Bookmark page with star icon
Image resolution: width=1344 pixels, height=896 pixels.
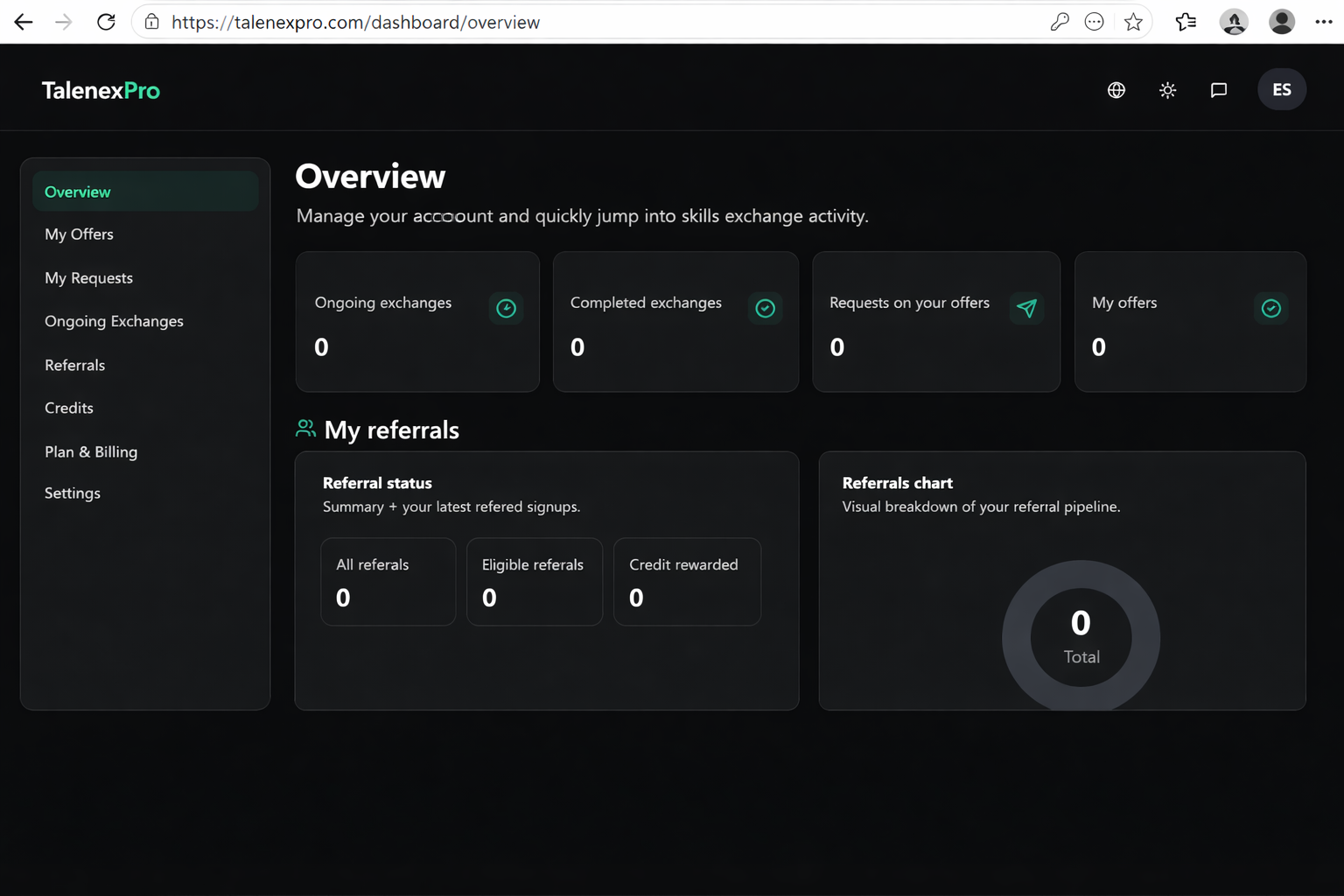click(x=1133, y=22)
